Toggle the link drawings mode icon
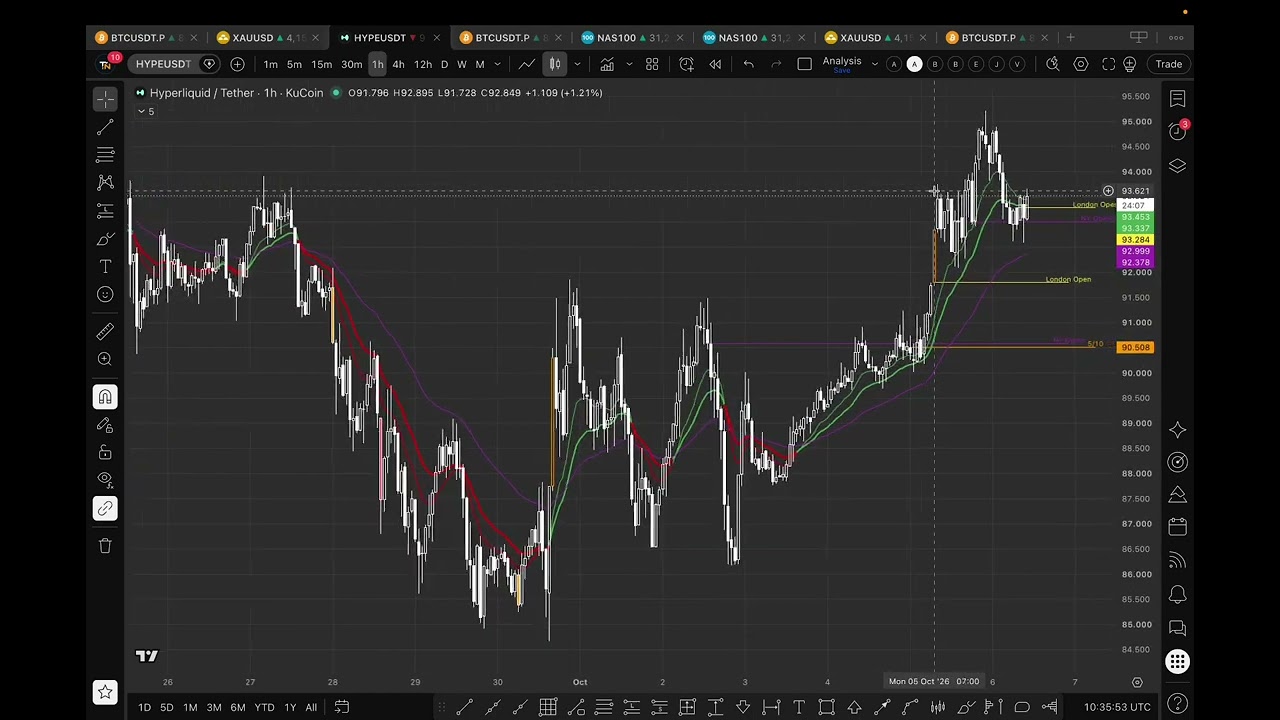 point(105,508)
